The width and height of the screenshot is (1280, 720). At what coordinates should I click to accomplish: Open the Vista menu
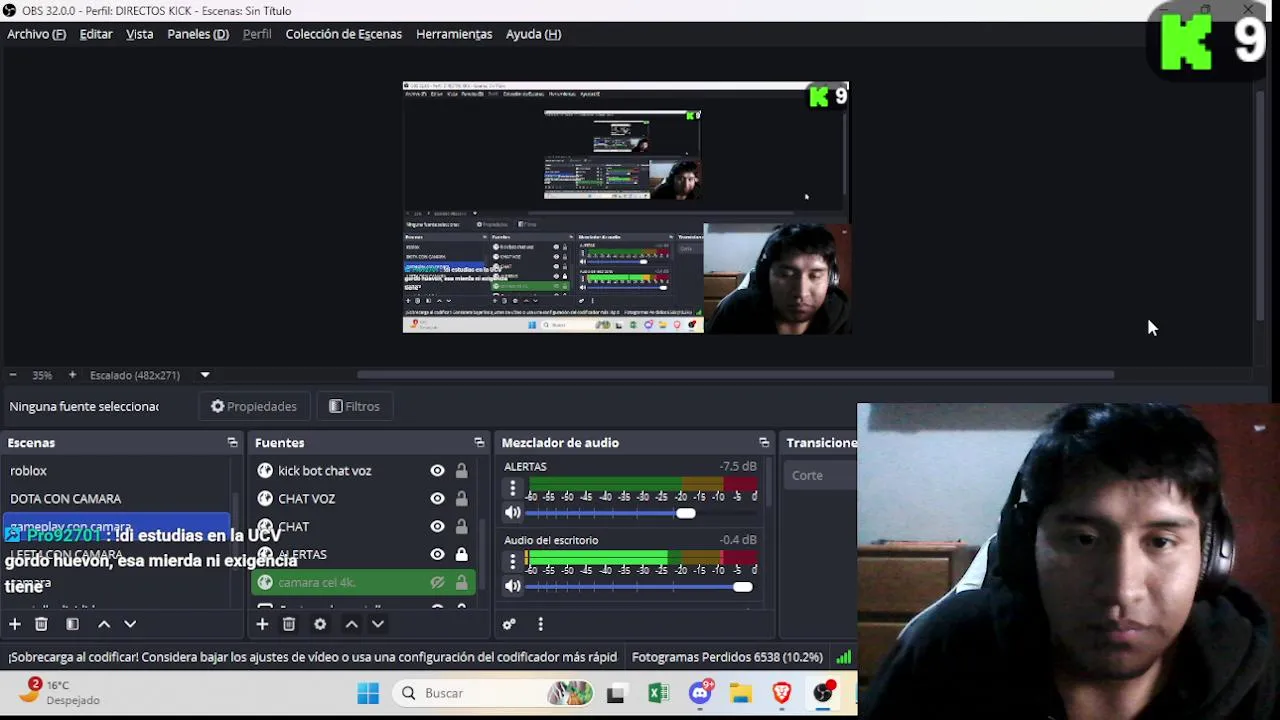pyautogui.click(x=140, y=34)
